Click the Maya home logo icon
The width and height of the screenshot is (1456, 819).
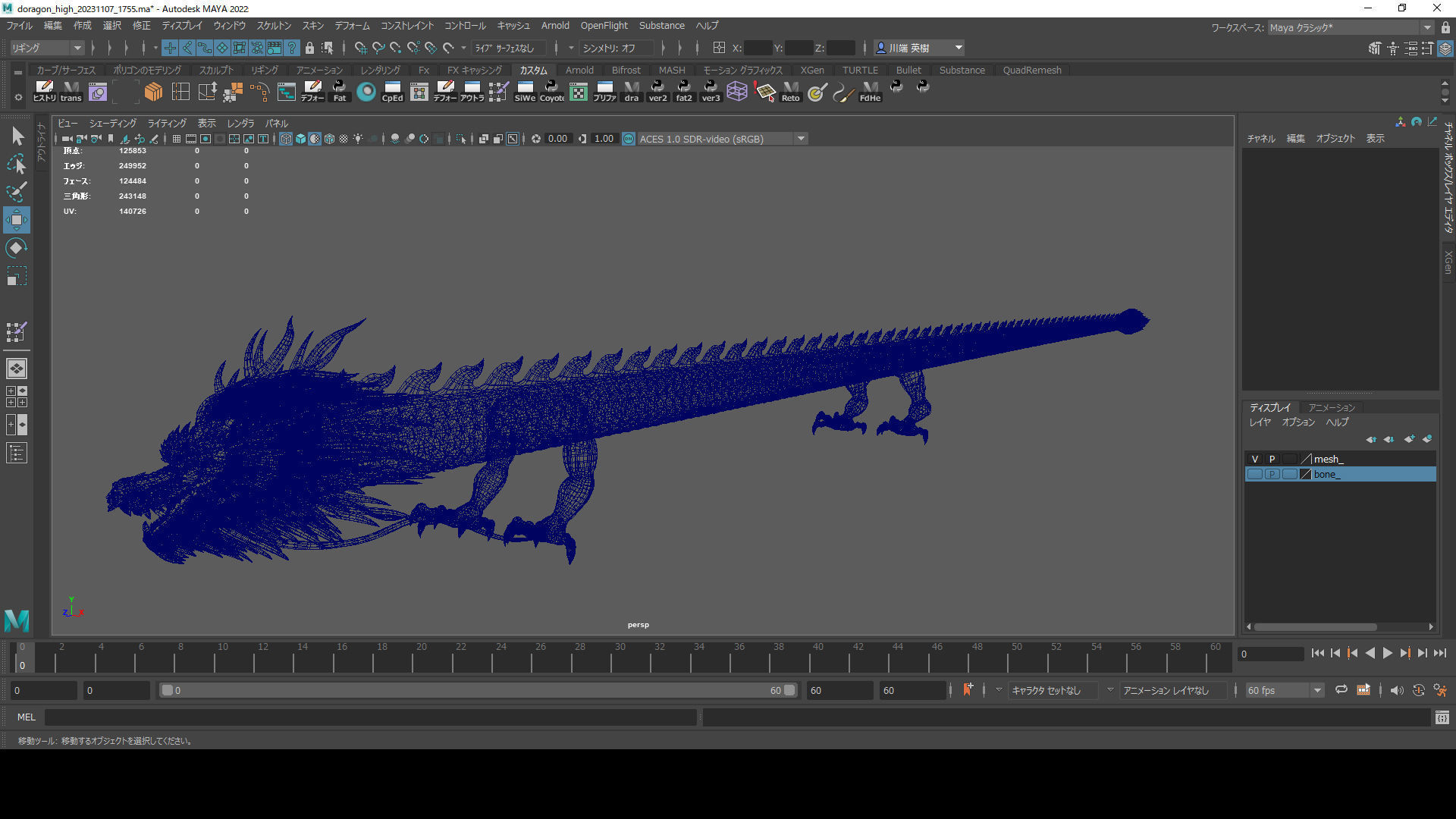coord(17,620)
